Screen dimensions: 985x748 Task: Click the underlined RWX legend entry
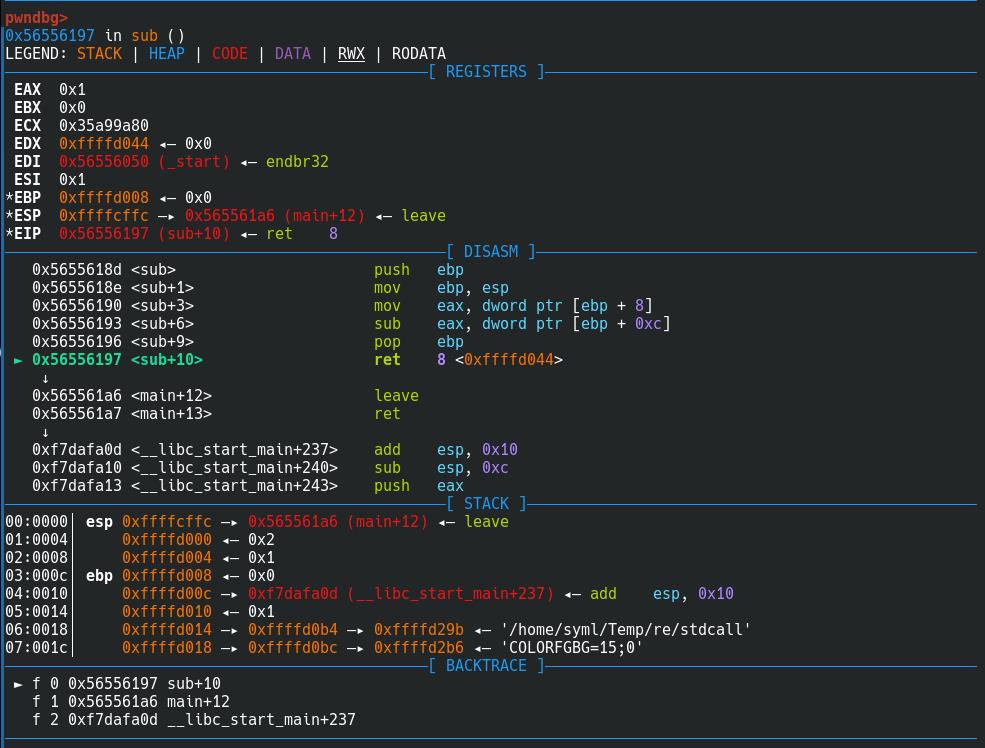click(x=351, y=54)
